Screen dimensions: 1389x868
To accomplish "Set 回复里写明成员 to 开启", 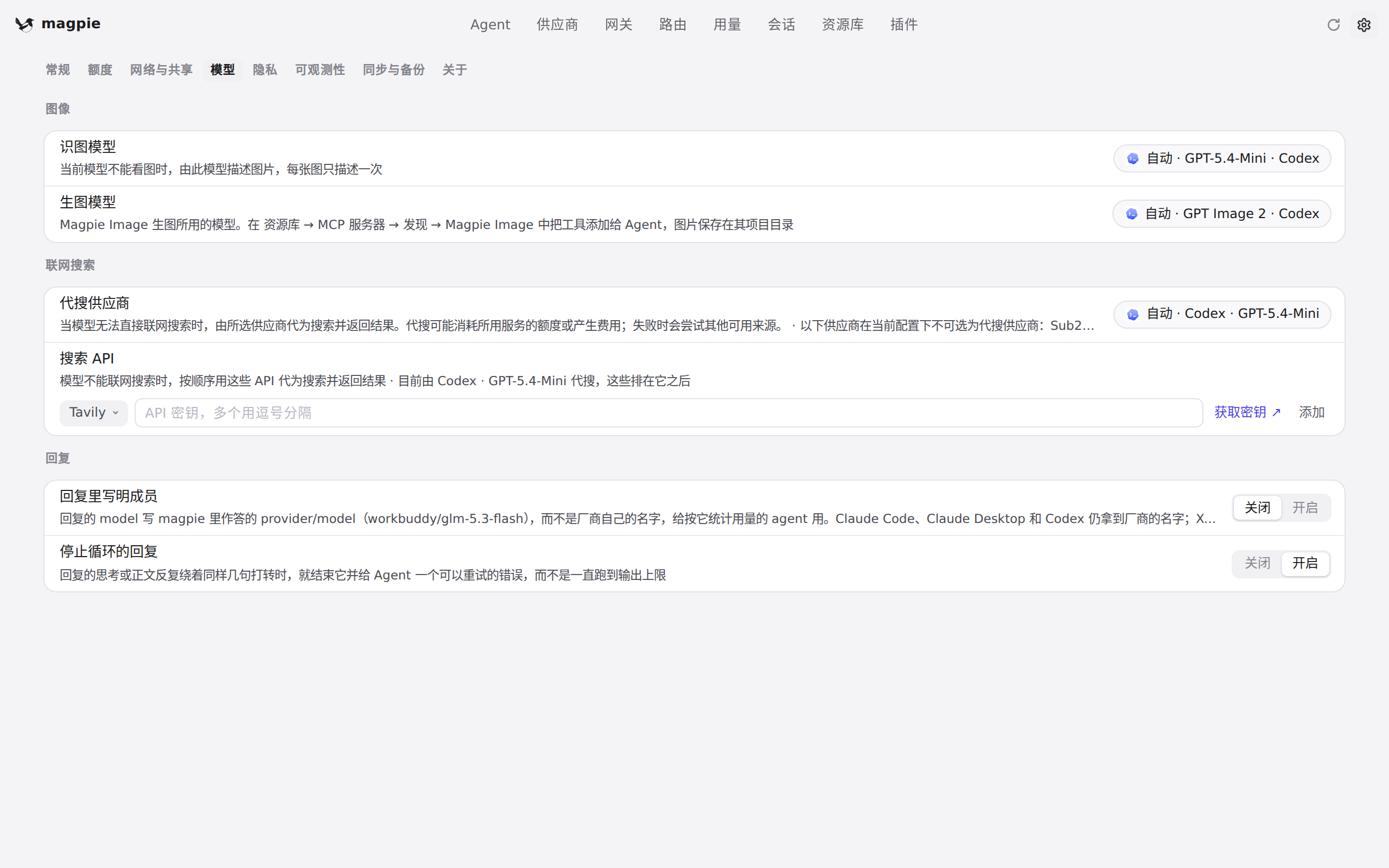I will coord(1304,508).
